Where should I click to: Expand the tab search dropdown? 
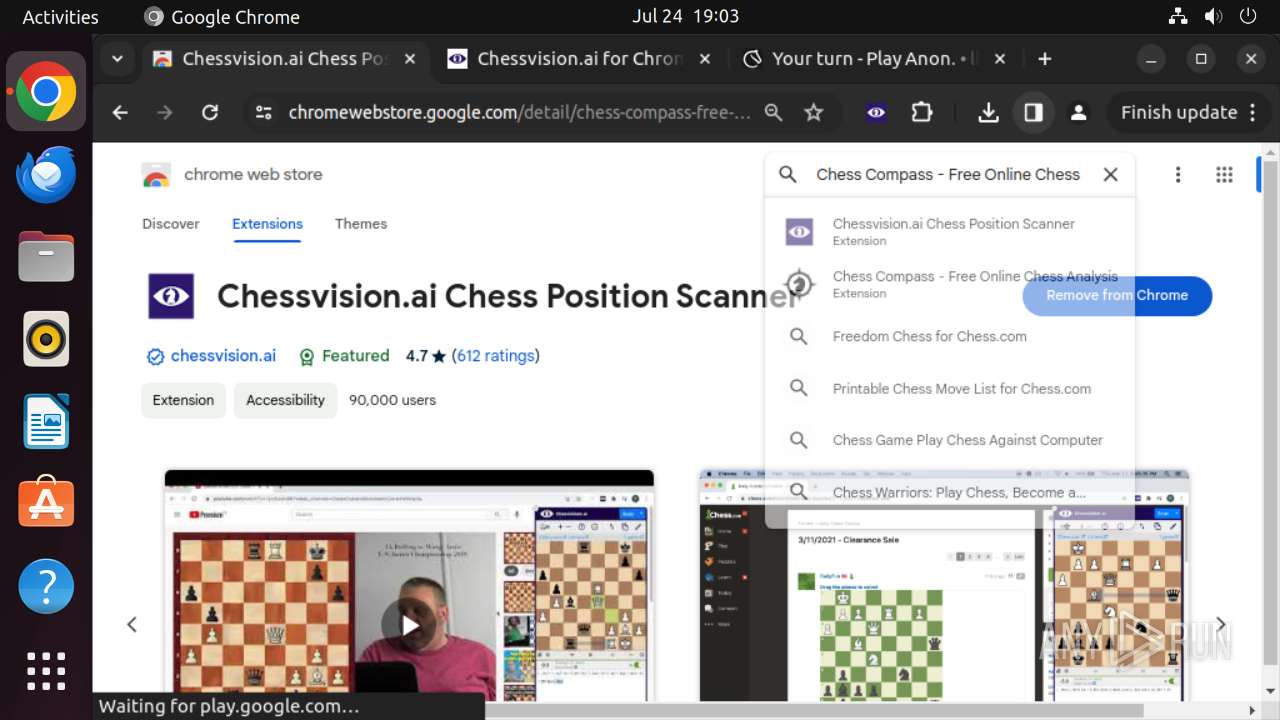(117, 59)
